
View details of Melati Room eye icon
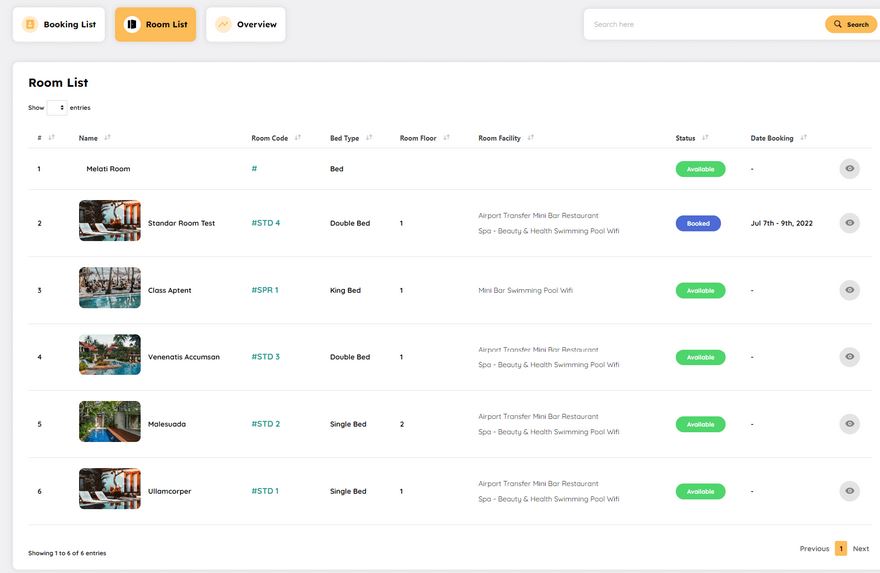pyautogui.click(x=850, y=169)
